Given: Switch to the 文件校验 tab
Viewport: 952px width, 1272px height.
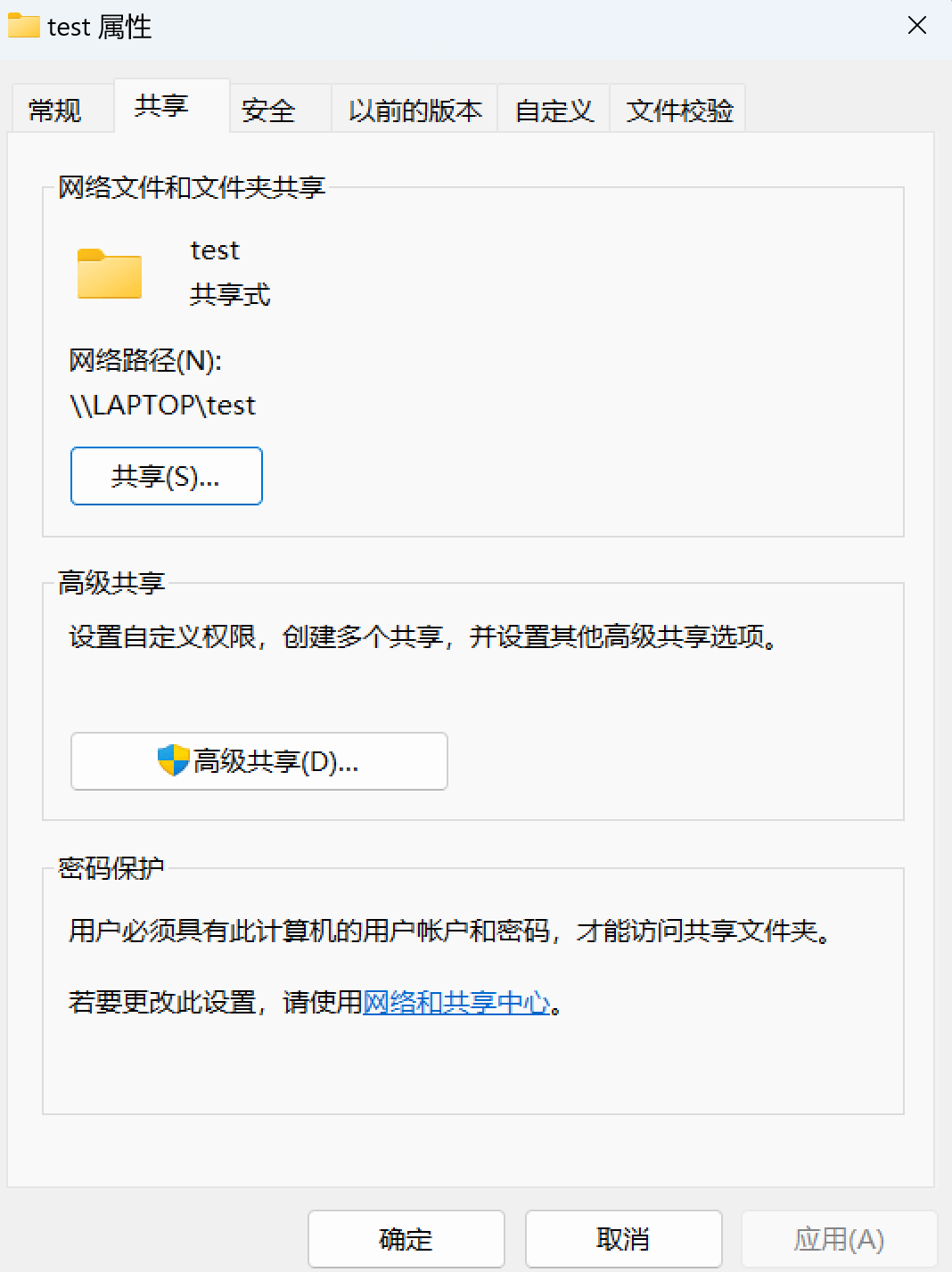Looking at the screenshot, I should 678,109.
